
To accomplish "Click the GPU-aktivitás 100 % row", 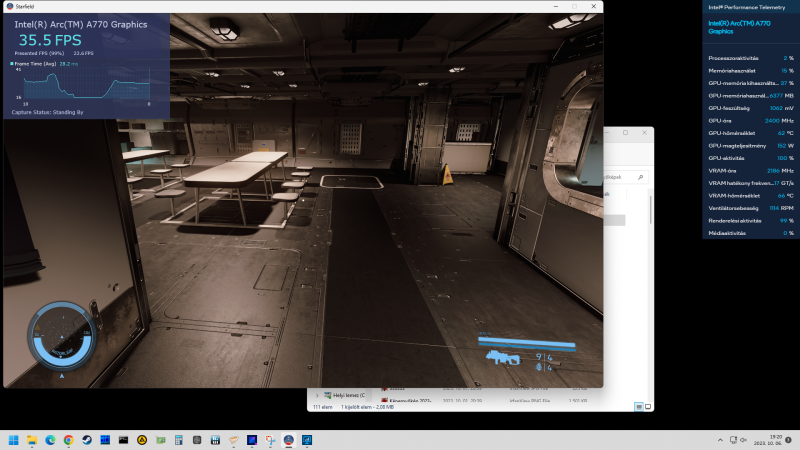I will pos(751,158).
